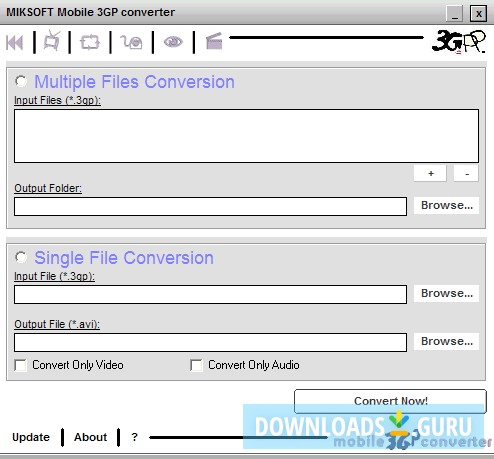Minimize the 3GP converter window

click(x=454, y=14)
